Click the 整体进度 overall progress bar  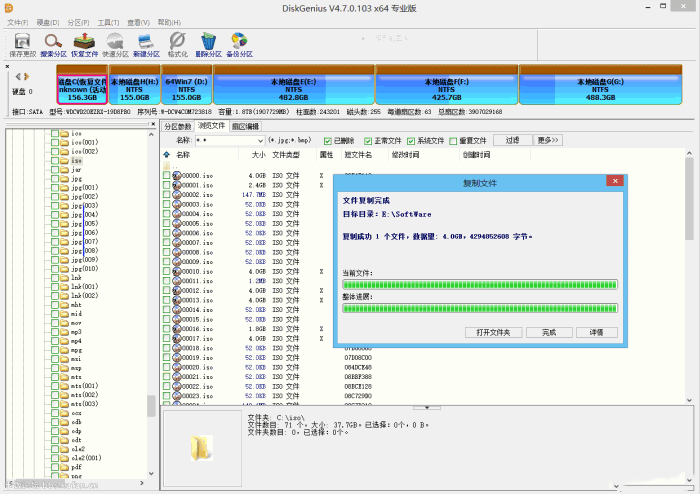480,308
